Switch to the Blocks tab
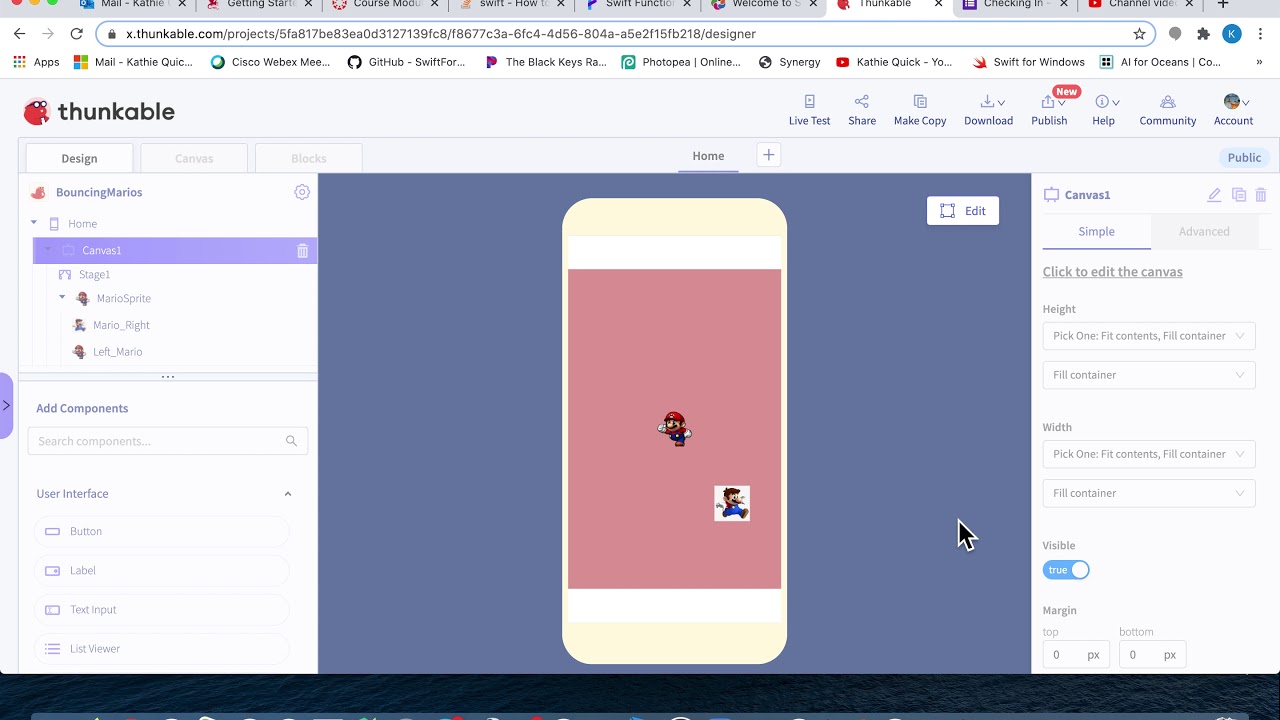Image resolution: width=1280 pixels, height=720 pixels. click(x=309, y=158)
